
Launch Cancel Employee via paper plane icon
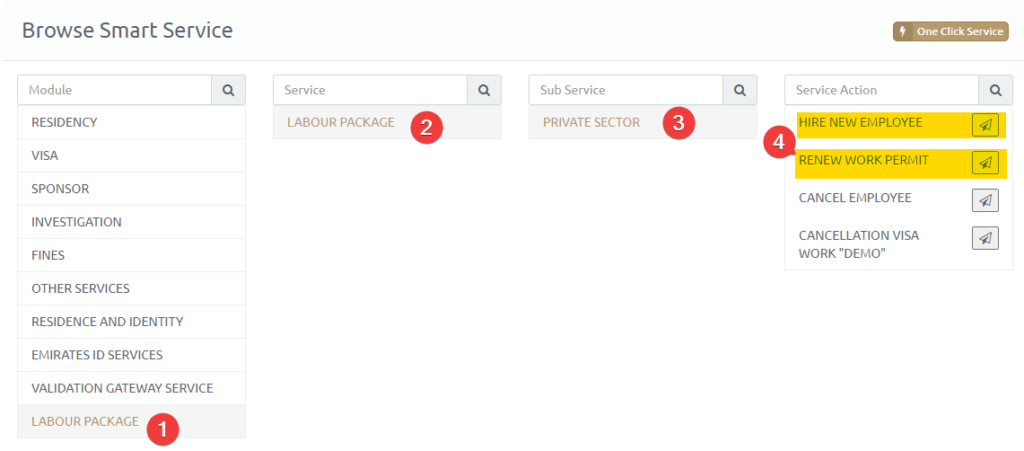click(x=985, y=200)
